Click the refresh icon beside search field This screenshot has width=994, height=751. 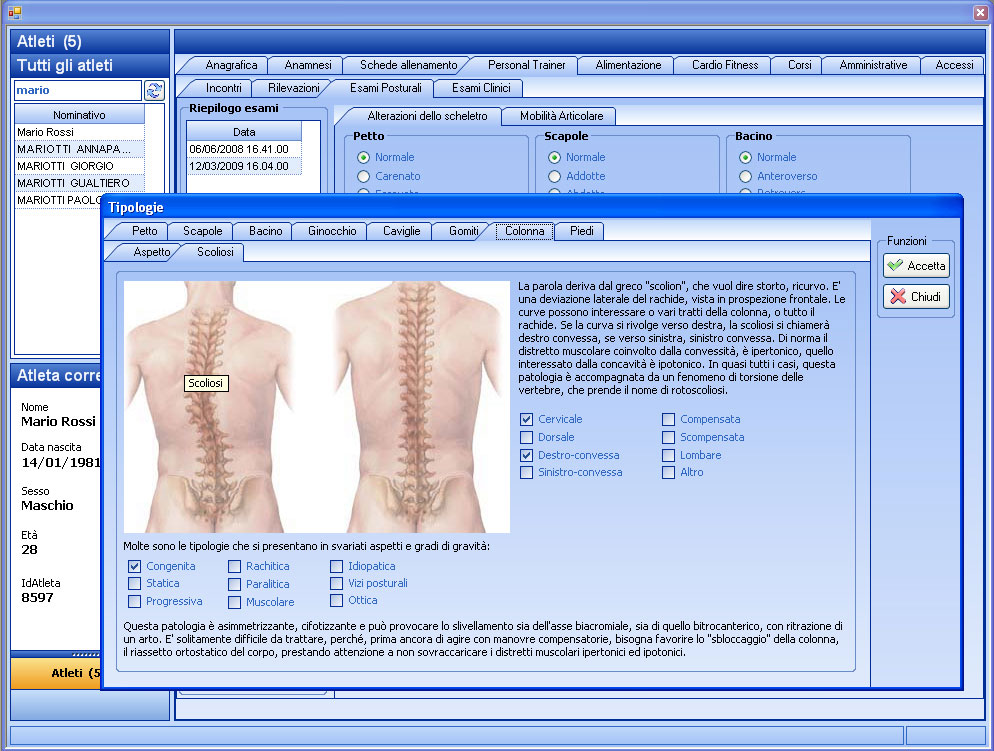154,90
